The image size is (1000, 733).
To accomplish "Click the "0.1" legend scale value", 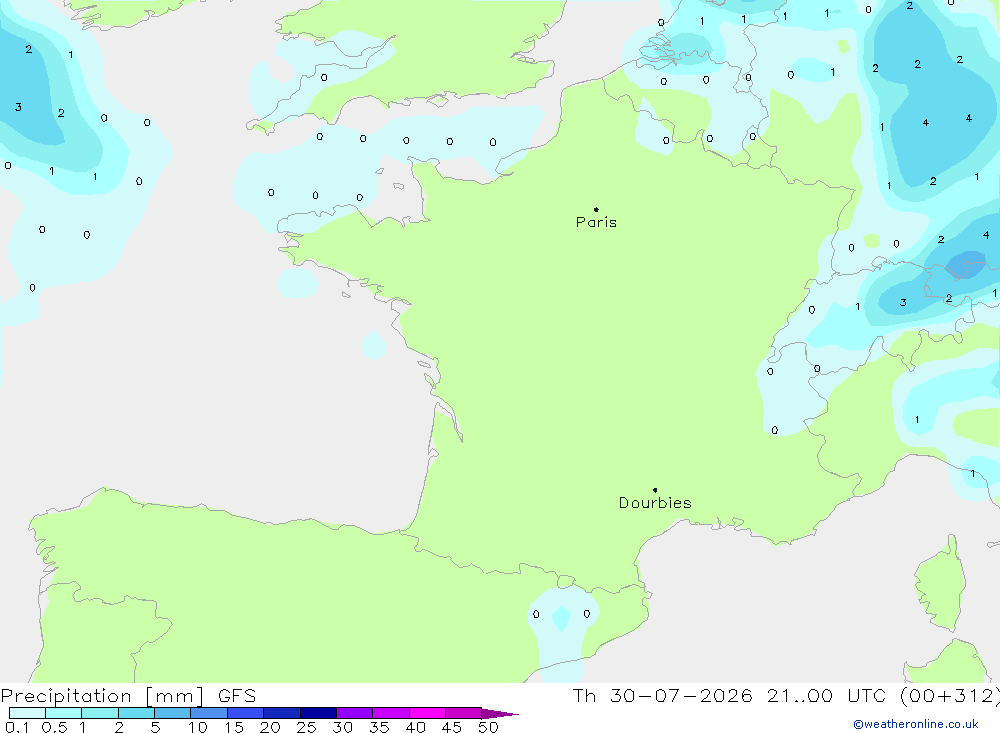I will tap(17, 727).
